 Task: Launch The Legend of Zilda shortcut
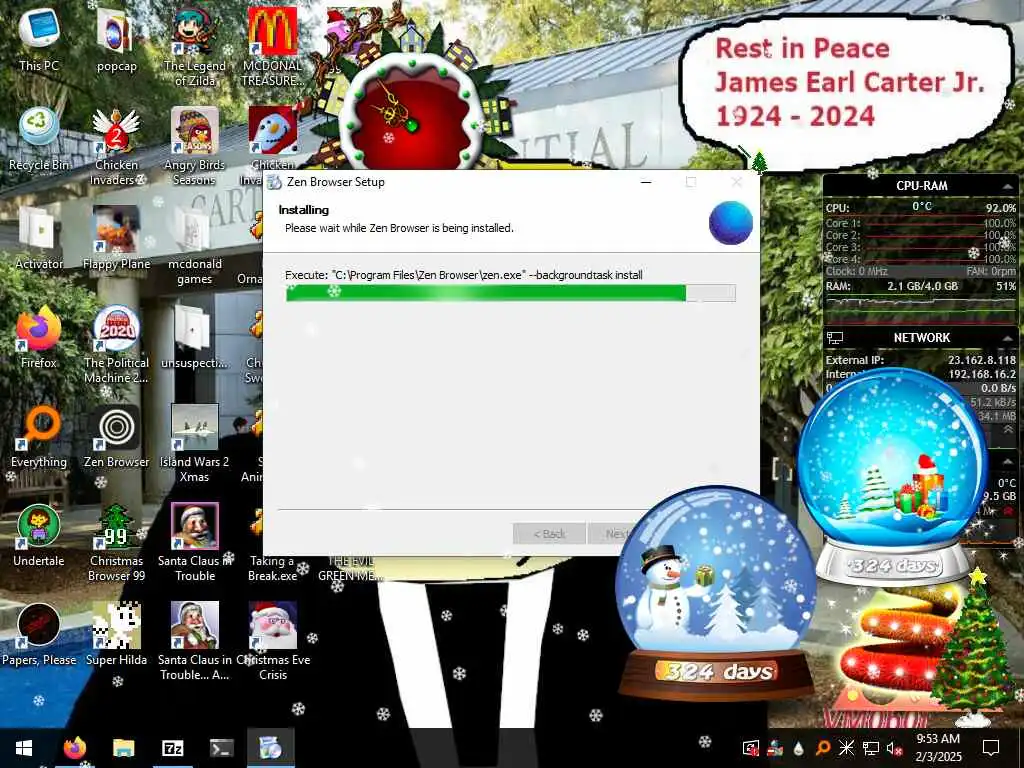pos(195,46)
